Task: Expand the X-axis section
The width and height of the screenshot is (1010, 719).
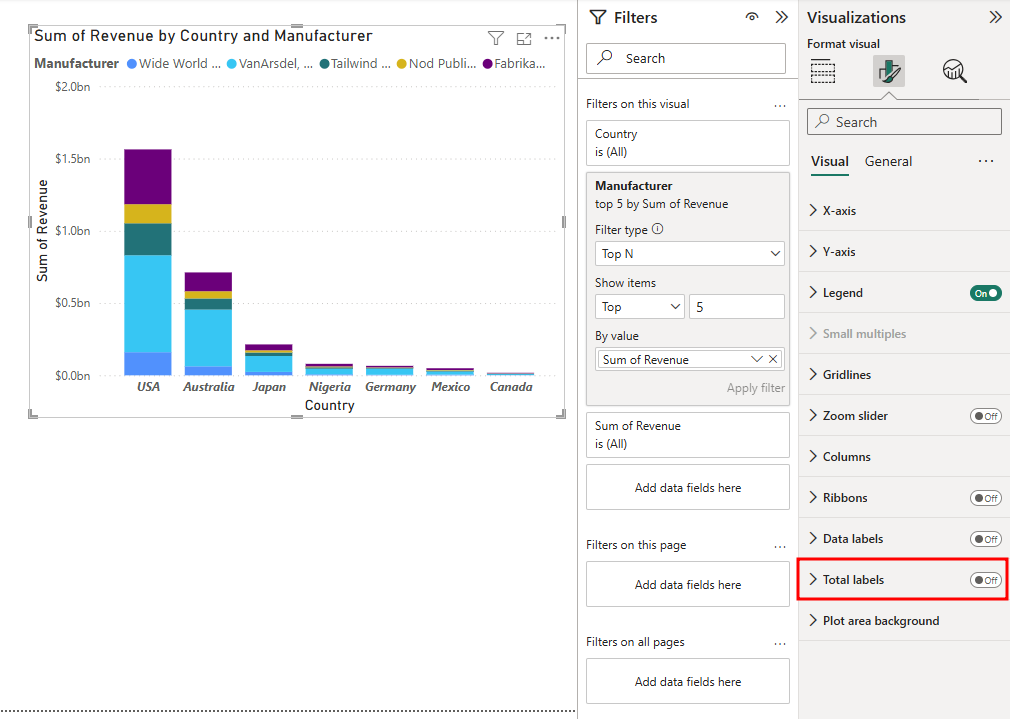Action: 838,211
